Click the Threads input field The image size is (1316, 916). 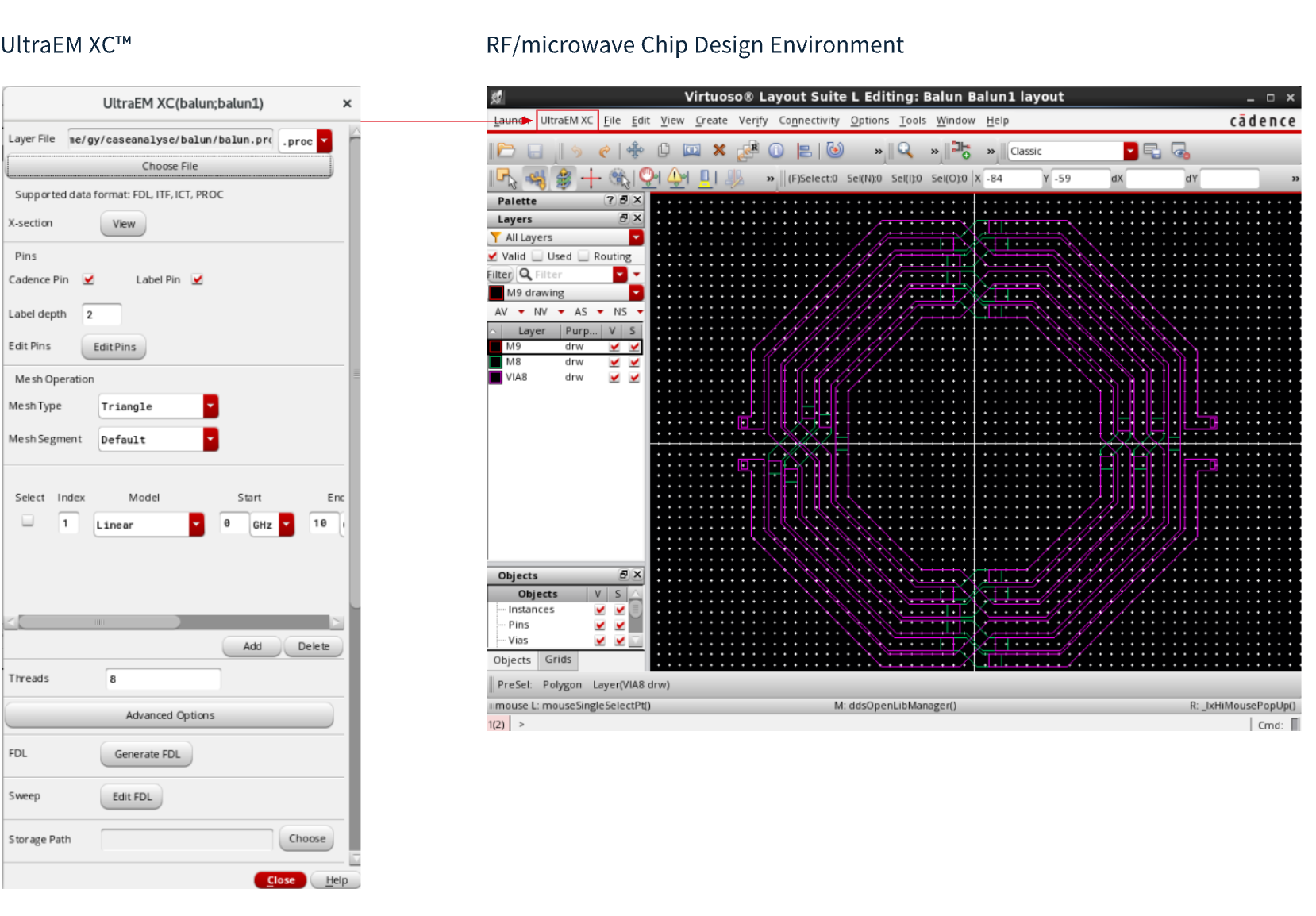coord(163,679)
